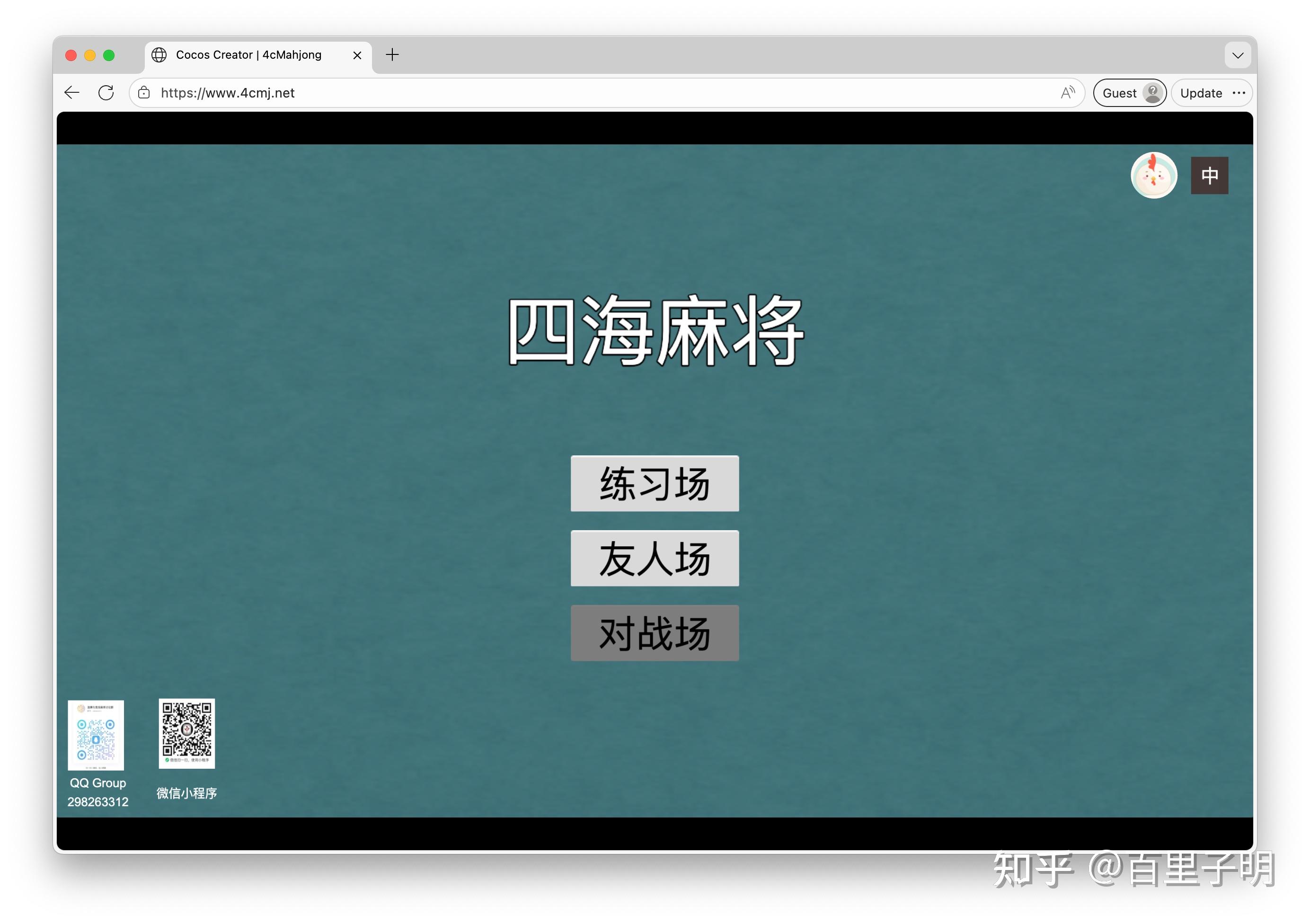Select the Cocos Creator | 4cMahjong tab

pos(258,55)
